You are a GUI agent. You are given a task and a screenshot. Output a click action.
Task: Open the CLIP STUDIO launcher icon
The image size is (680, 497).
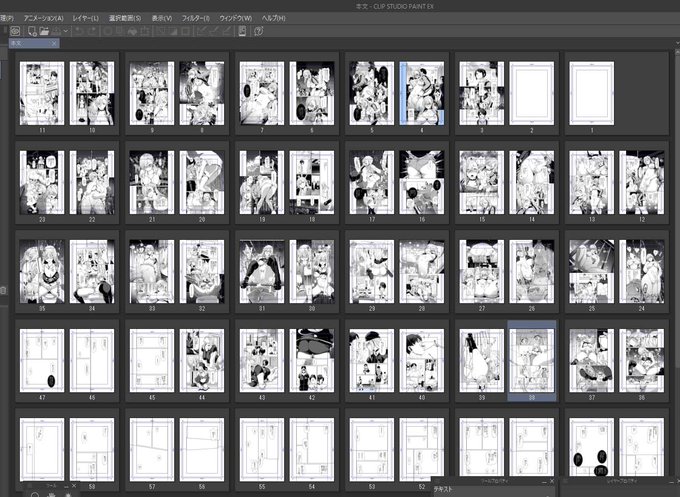tap(15, 31)
